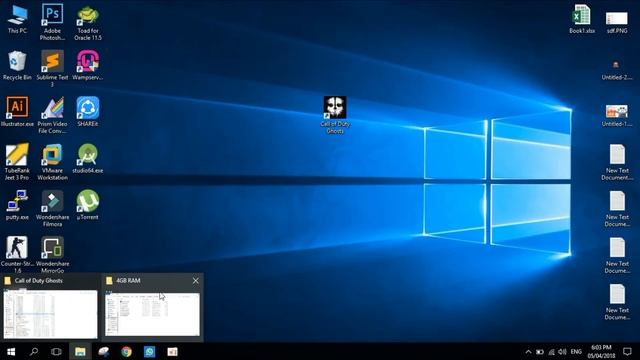Open battery status in system tray
640x360 pixels.
[x=540, y=352]
